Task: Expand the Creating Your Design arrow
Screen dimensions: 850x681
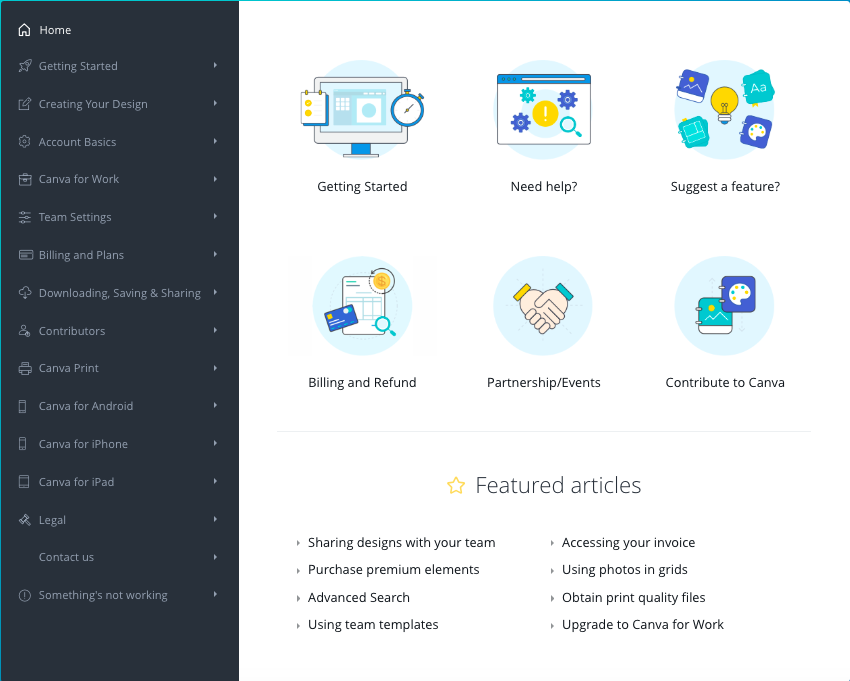Action: (x=215, y=103)
